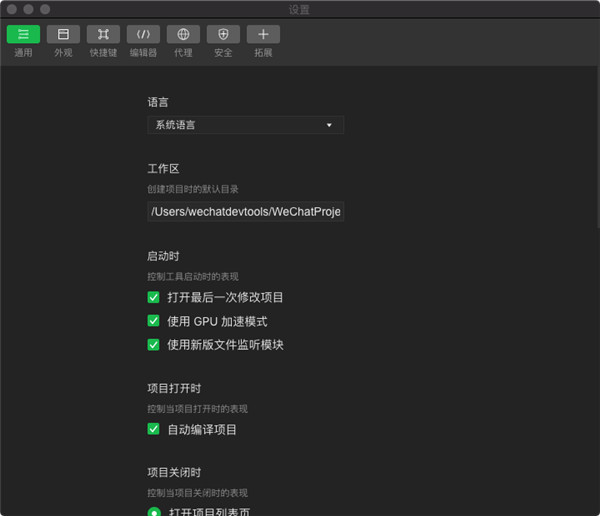
Task: Uncheck 打开最后一次修改项目 checkbox
Action: point(154,297)
